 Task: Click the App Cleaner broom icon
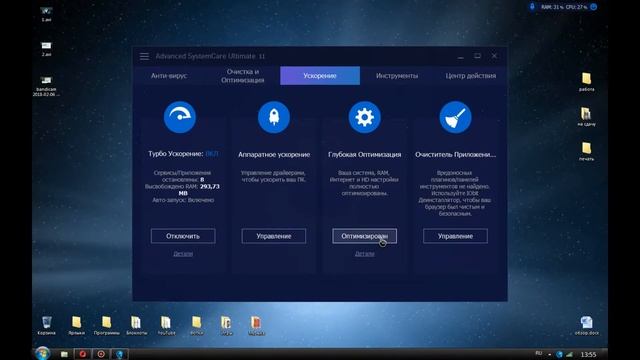(456, 117)
